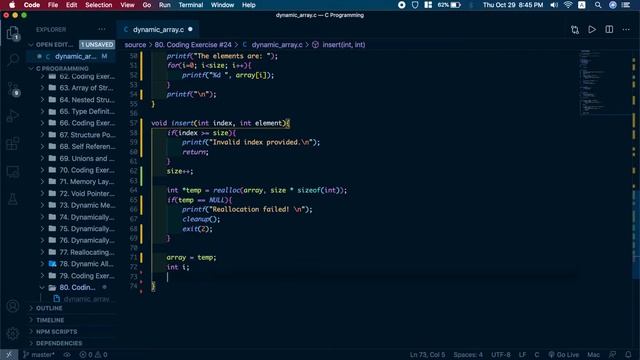The image size is (640, 360).
Task: Click the Run Code play icon
Action: coord(592,29)
